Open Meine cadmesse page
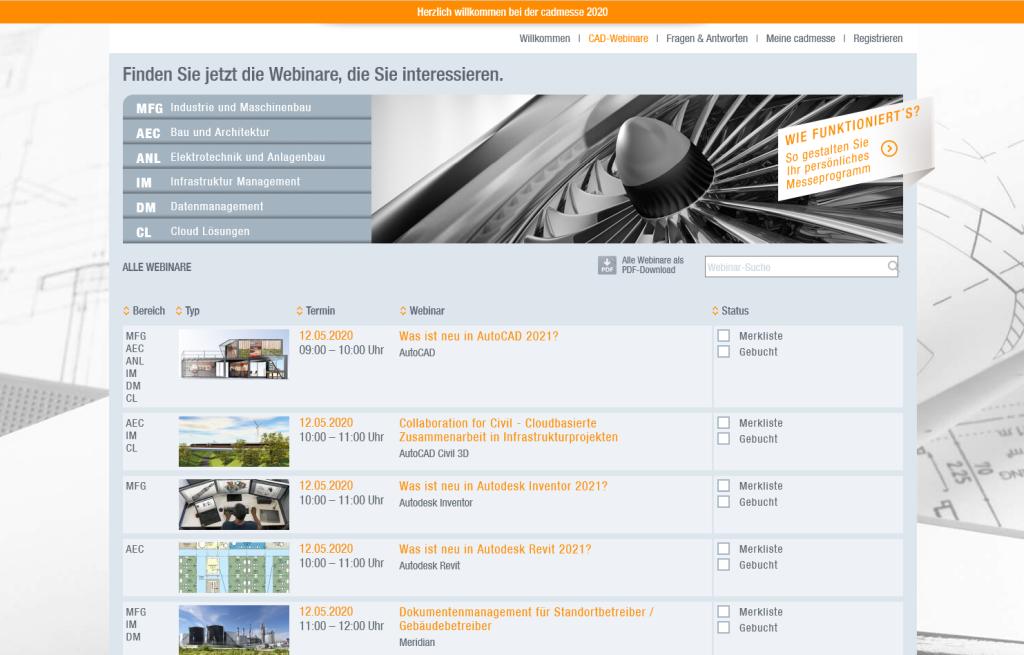Viewport: 1024px width, 655px height. point(800,39)
